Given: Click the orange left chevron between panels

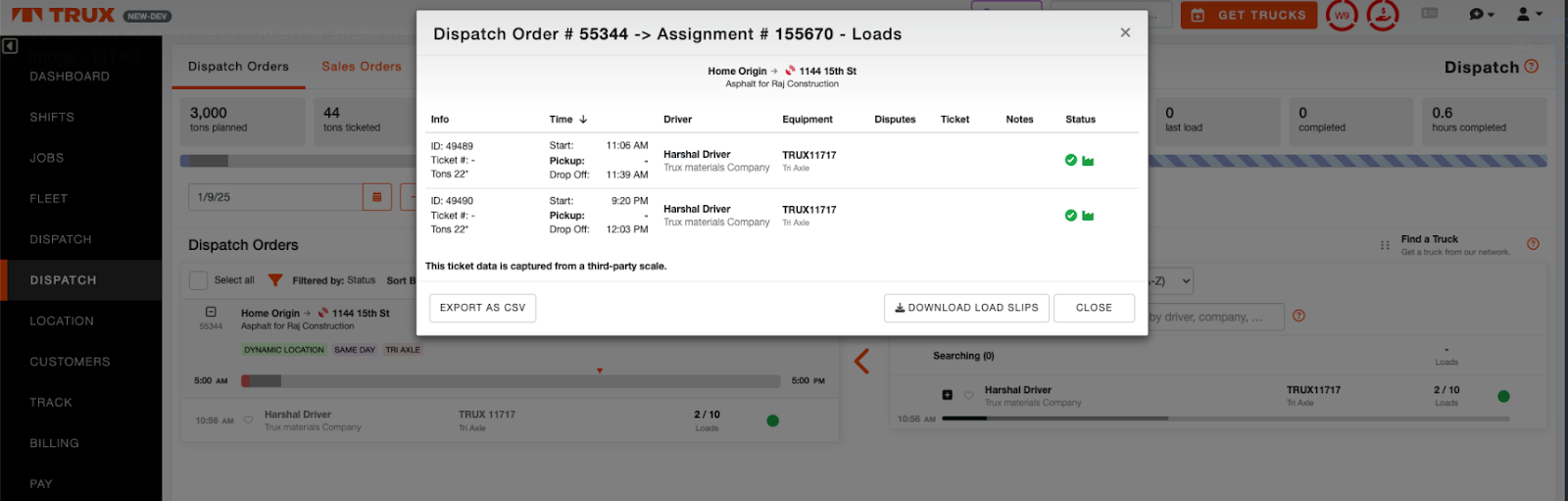Looking at the screenshot, I should pos(861,361).
